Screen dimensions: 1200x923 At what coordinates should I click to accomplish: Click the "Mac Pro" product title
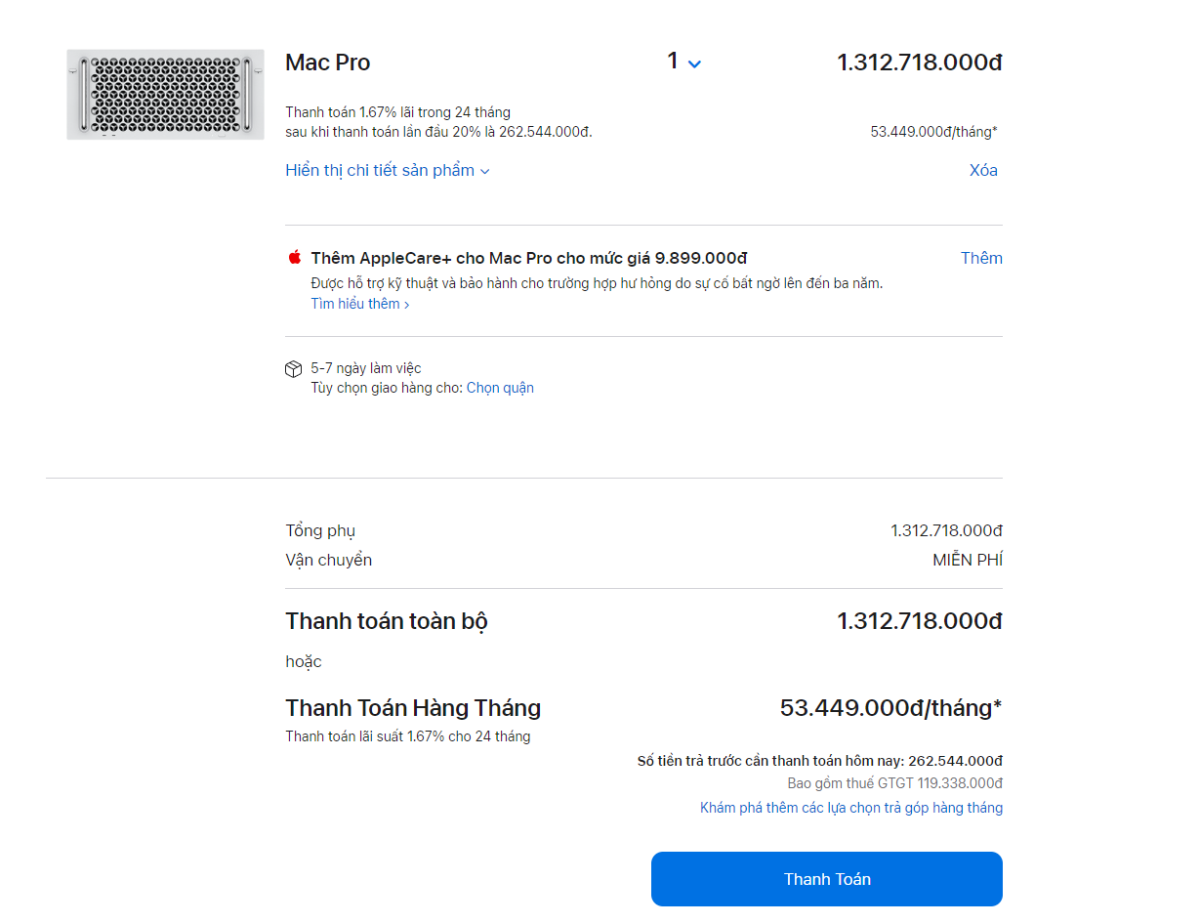[327, 62]
